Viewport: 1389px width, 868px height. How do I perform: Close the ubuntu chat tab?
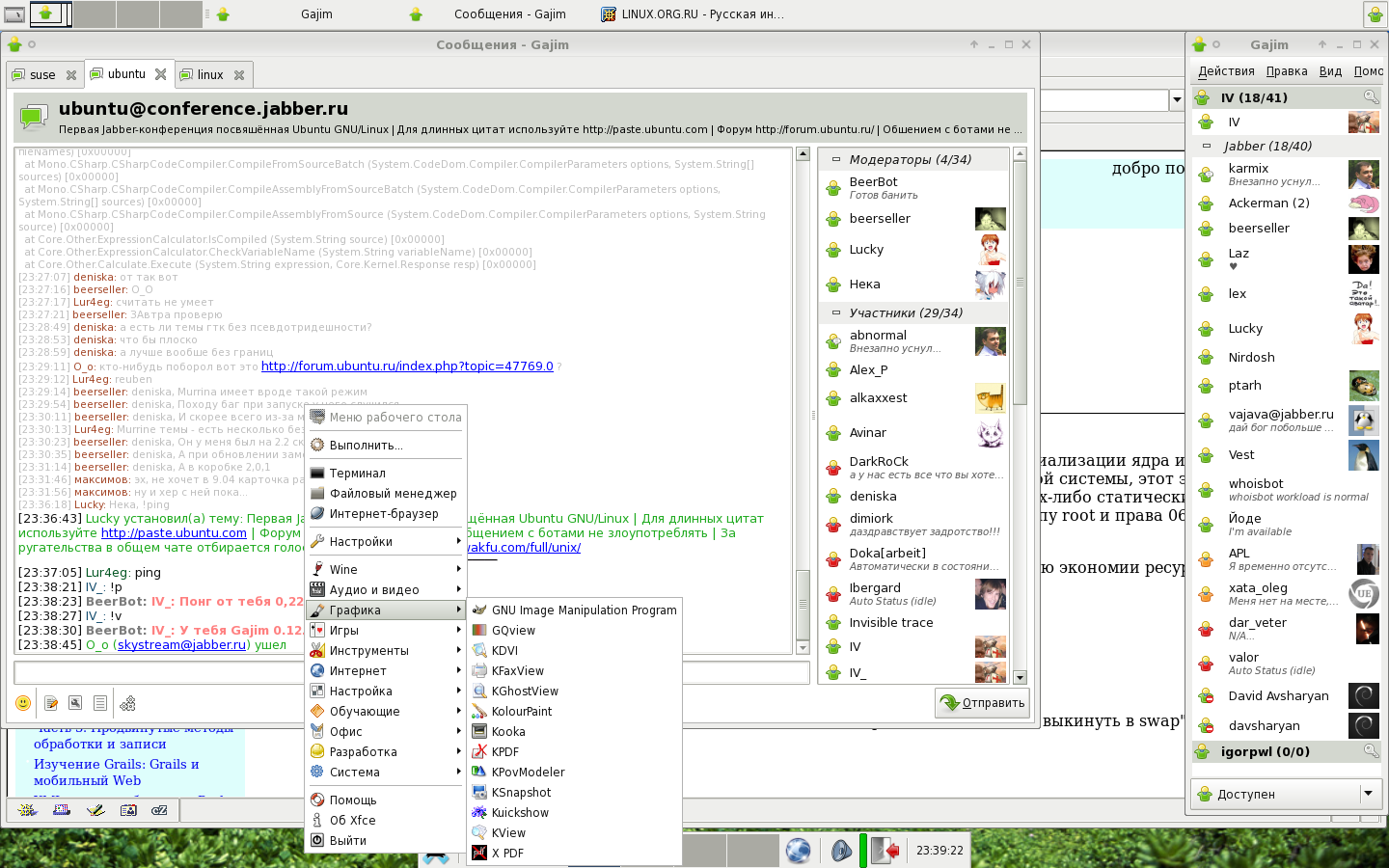coord(161,74)
